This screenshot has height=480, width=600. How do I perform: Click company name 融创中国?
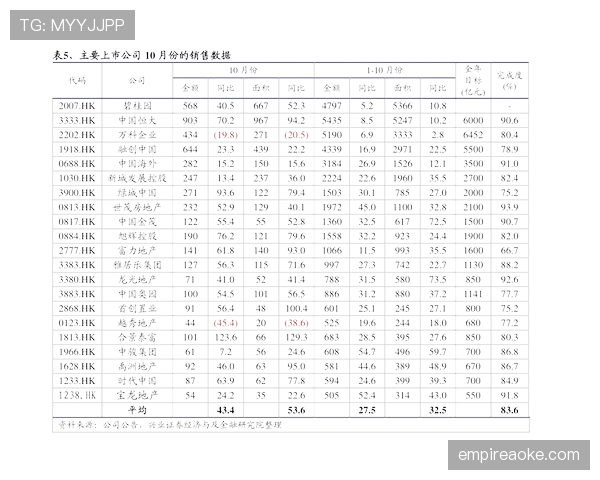pos(137,149)
